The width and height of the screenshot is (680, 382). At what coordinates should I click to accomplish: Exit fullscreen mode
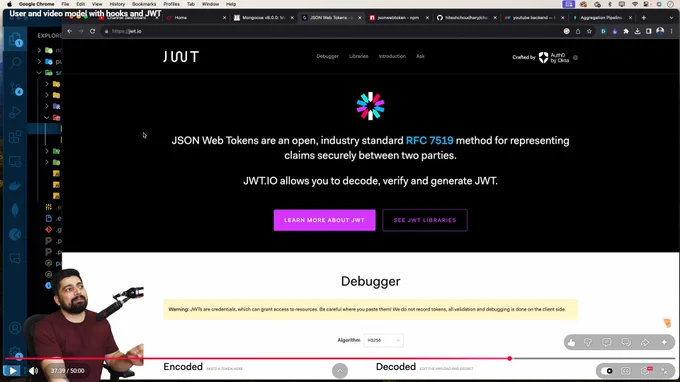coord(664,371)
